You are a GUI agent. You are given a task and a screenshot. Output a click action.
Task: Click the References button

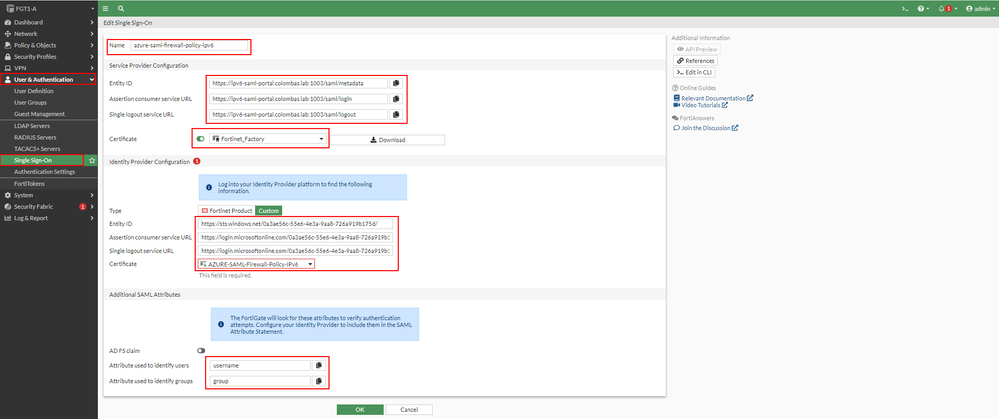tap(695, 60)
